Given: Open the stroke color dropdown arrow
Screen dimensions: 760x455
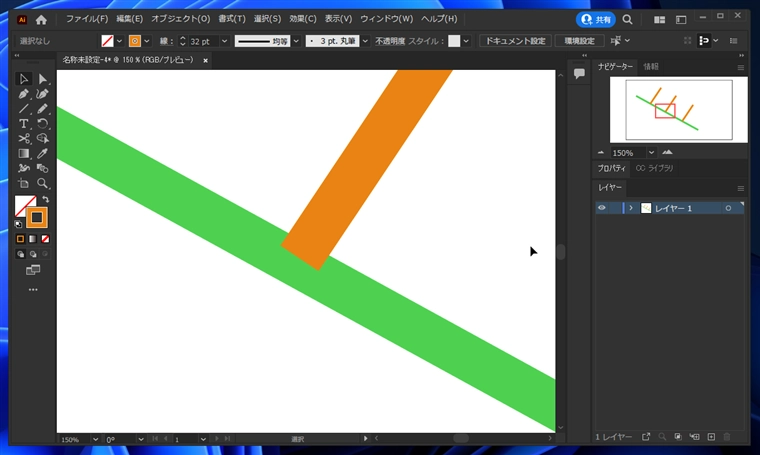Looking at the screenshot, I should pos(147,41).
